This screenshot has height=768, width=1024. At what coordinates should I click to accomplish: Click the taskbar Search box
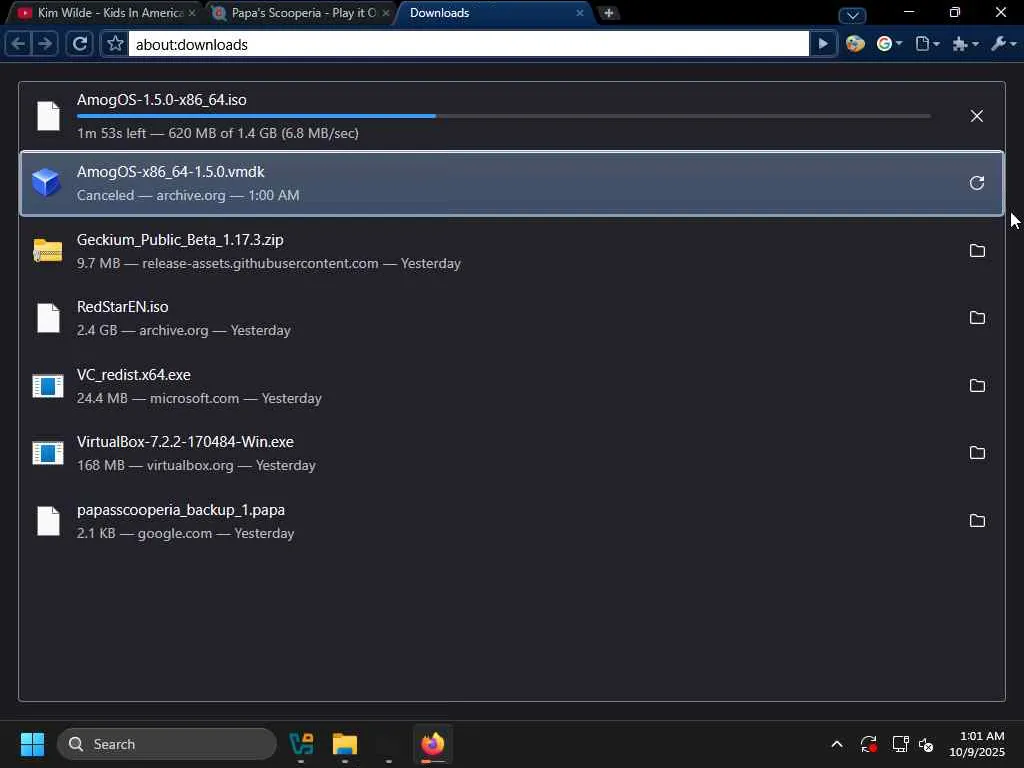coord(167,744)
